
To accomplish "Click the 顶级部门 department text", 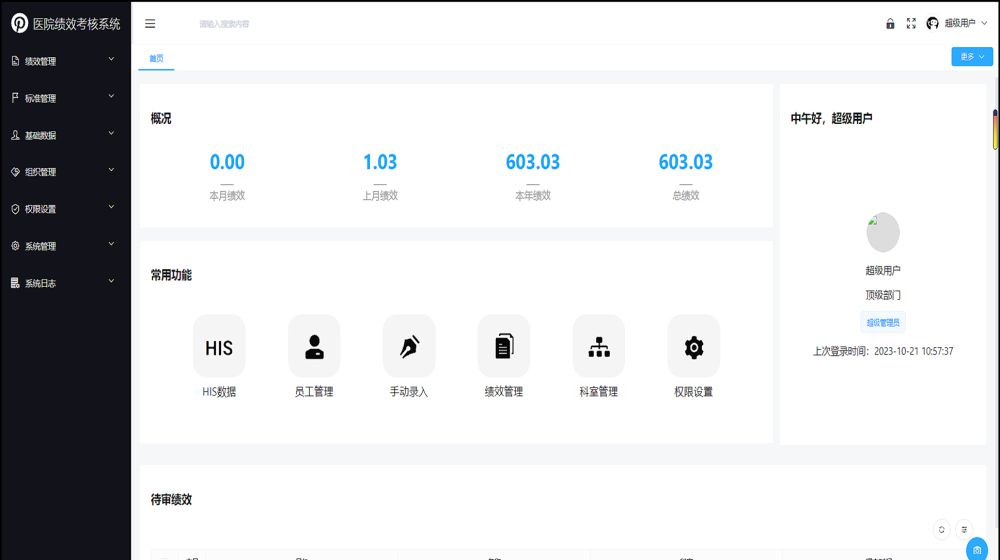I will tap(883, 295).
